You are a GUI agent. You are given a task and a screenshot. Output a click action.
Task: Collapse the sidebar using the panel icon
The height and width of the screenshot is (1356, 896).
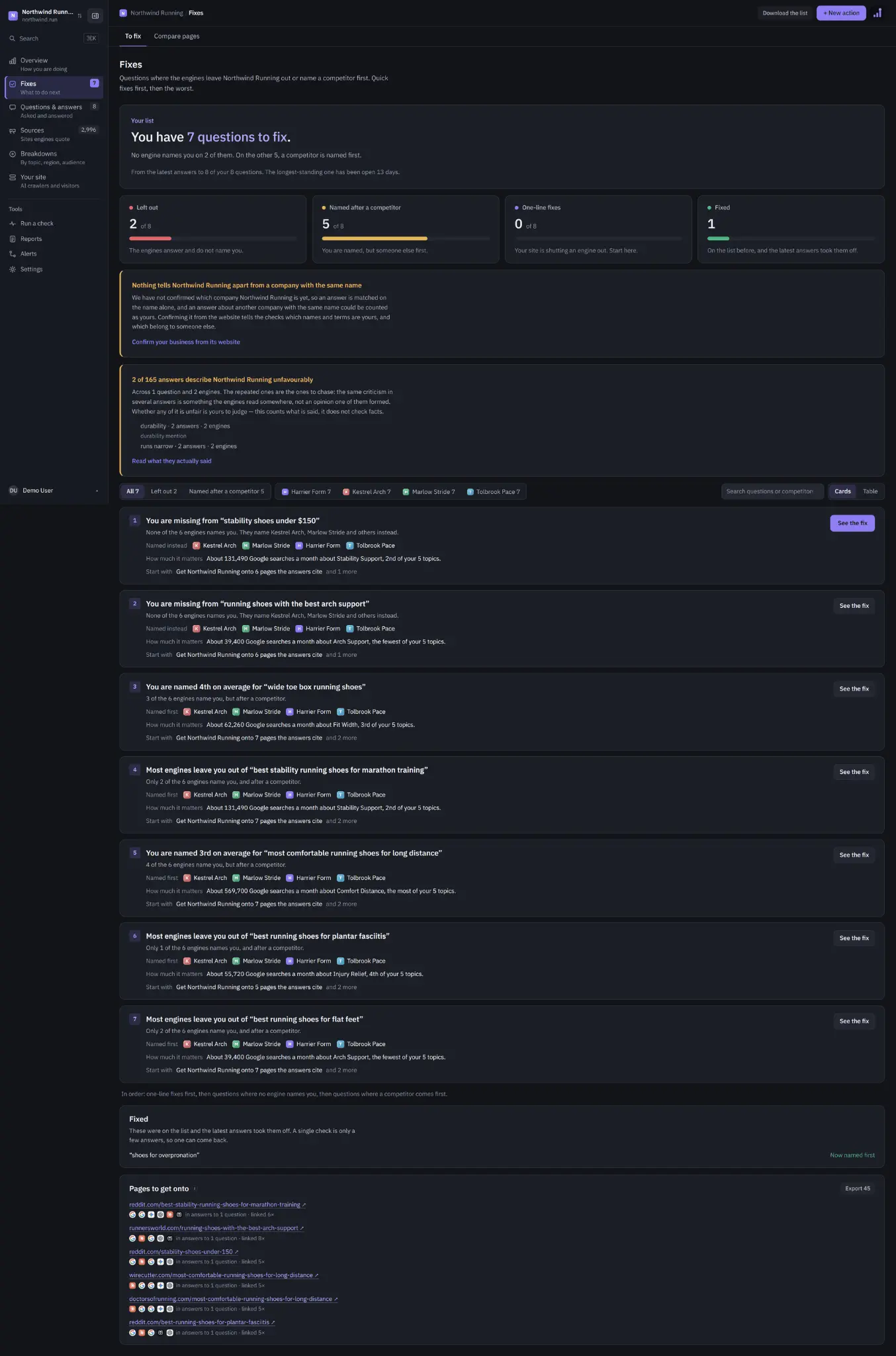(95, 15)
